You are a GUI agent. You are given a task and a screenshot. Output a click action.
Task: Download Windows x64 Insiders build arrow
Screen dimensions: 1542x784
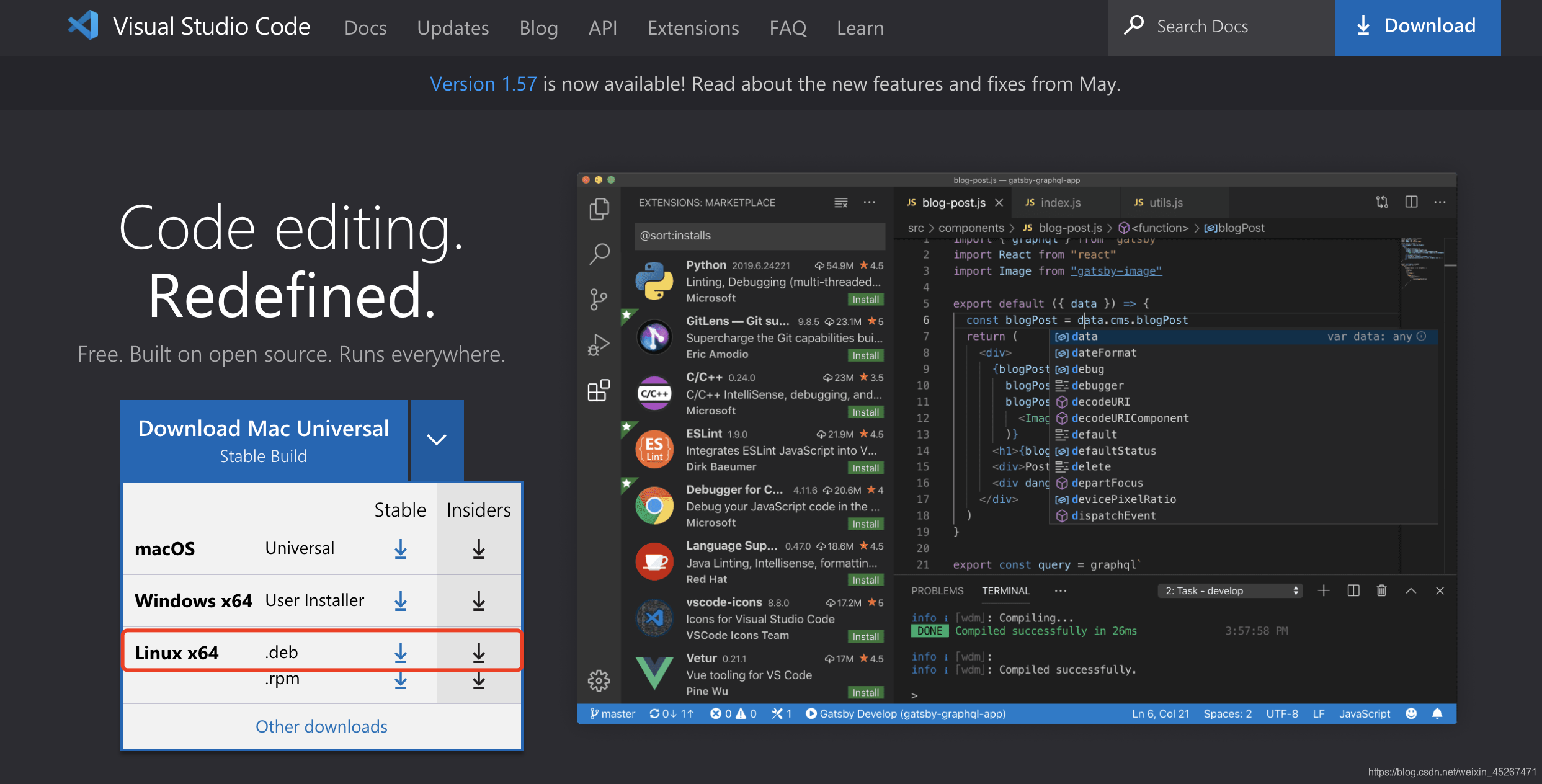pos(478,601)
